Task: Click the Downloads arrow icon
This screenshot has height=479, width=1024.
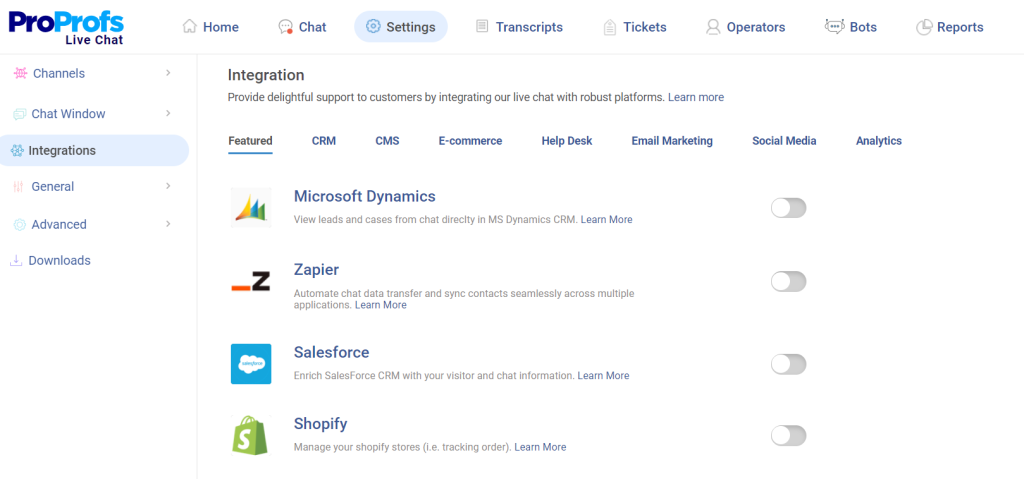Action: (x=16, y=261)
